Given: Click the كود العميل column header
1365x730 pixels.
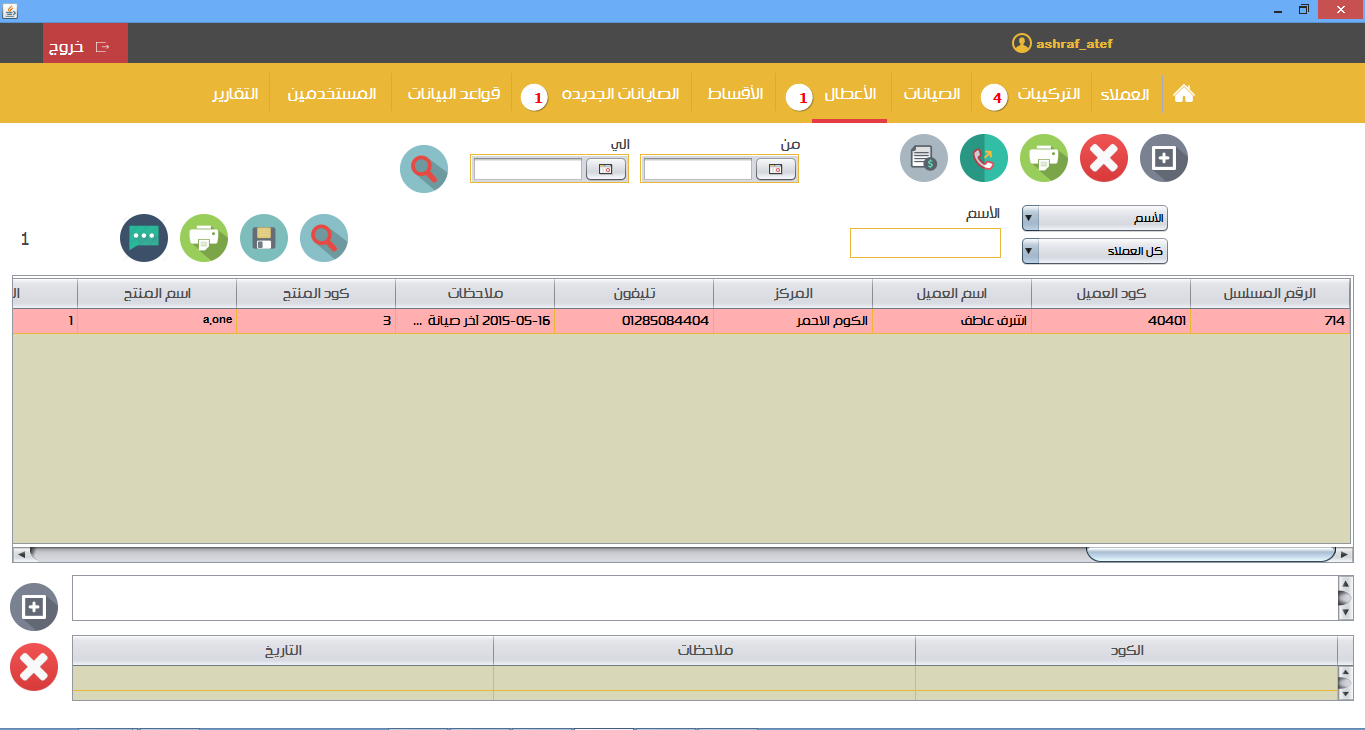Looking at the screenshot, I should tap(1111, 293).
